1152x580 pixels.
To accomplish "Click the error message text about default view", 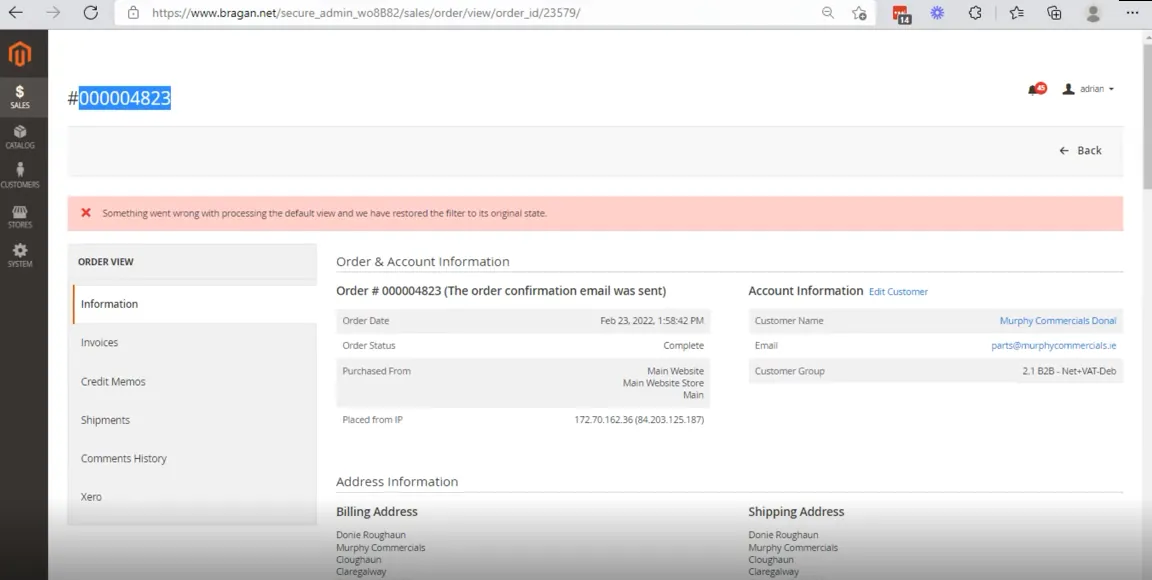I will click(x=324, y=214).
